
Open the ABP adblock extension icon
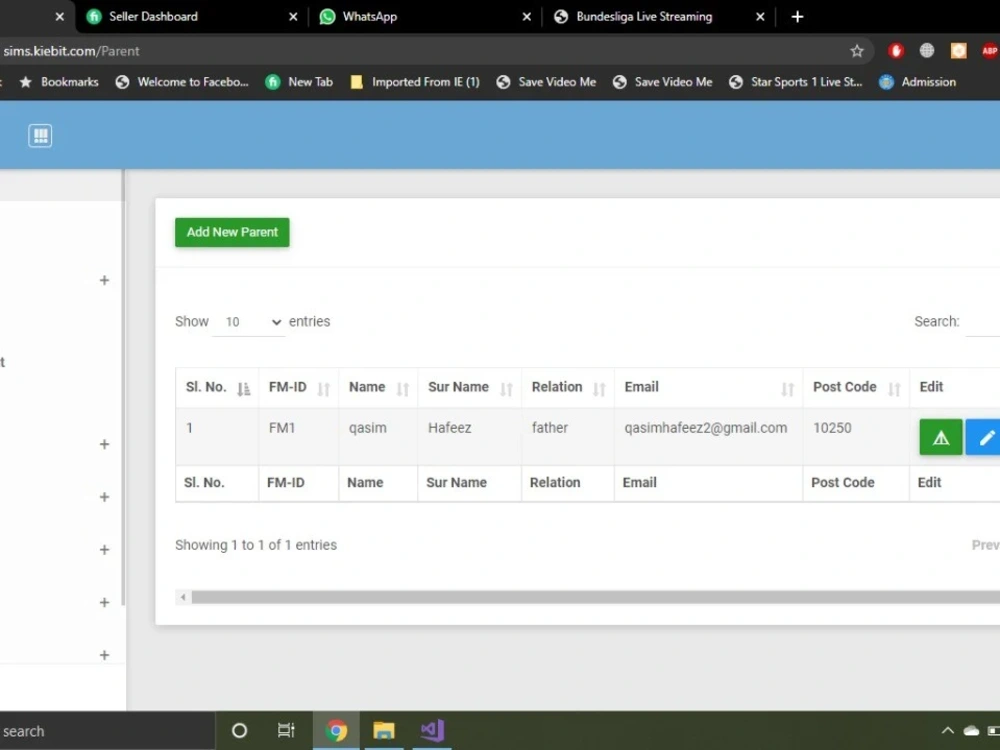[x=989, y=51]
